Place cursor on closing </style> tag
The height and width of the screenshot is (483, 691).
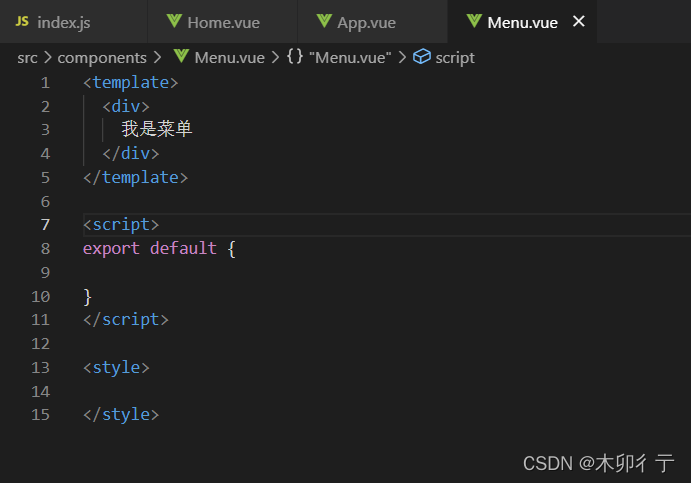pos(121,414)
